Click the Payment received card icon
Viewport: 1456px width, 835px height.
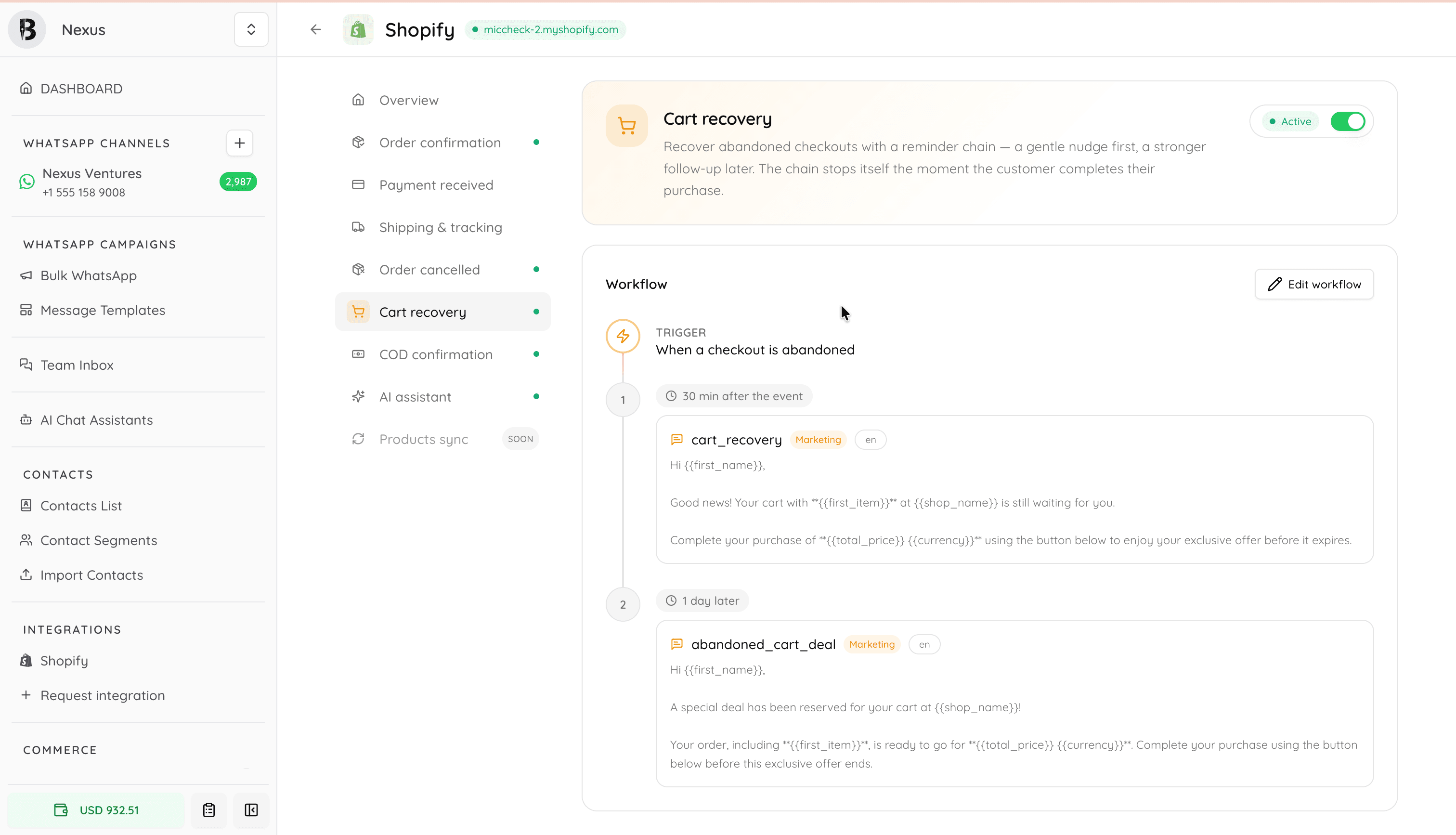click(x=358, y=184)
